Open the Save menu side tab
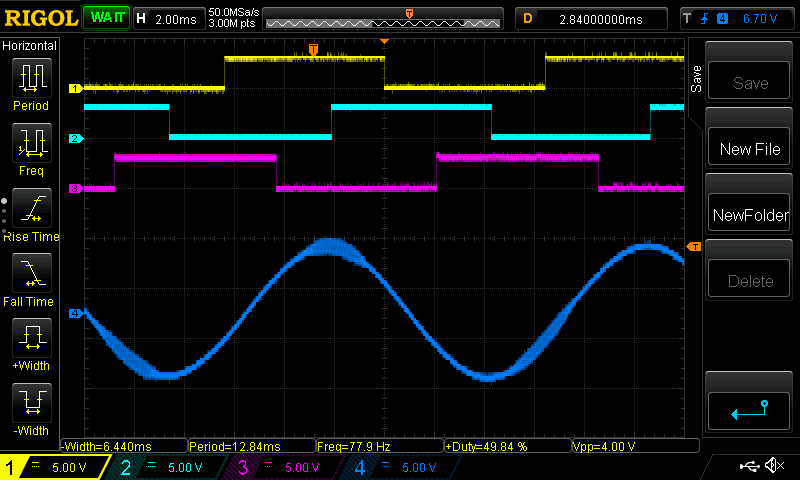This screenshot has height=480, width=800. [x=696, y=79]
